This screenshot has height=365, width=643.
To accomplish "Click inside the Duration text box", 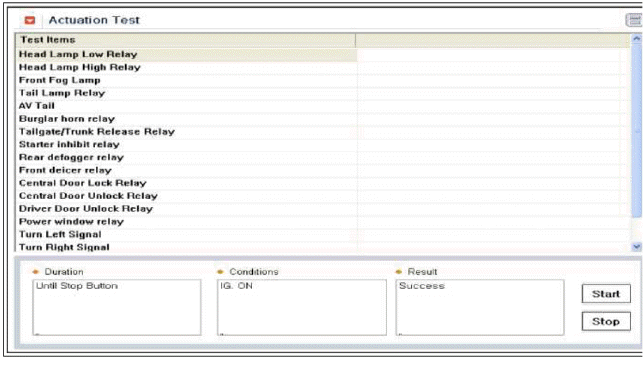I will pyautogui.click(x=117, y=308).
